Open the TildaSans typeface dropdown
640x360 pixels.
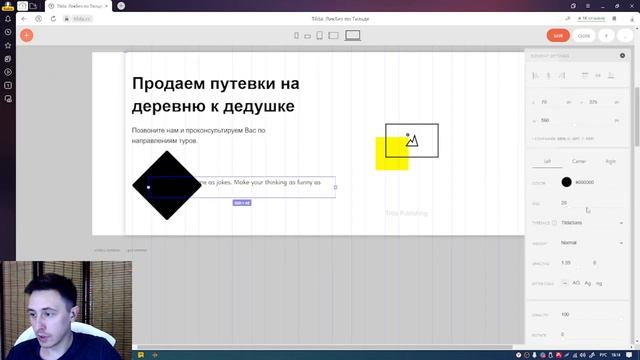[592, 223]
